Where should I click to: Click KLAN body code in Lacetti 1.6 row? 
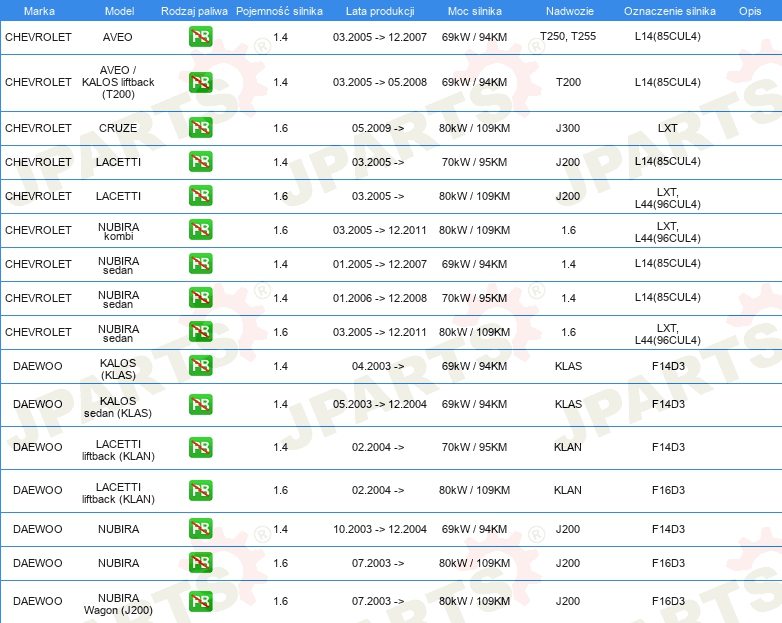click(x=568, y=490)
